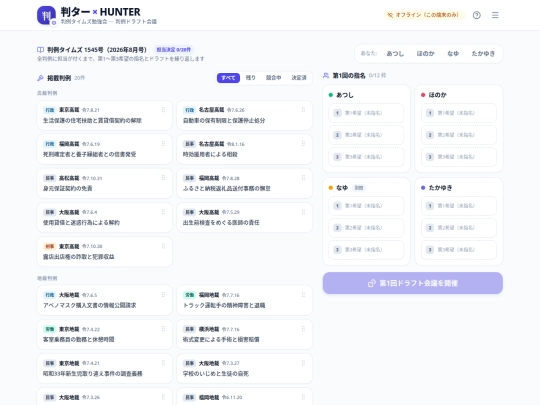The height and width of the screenshot is (405, 540).
Task: Open the hamburger menu in header
Action: (x=495, y=15)
